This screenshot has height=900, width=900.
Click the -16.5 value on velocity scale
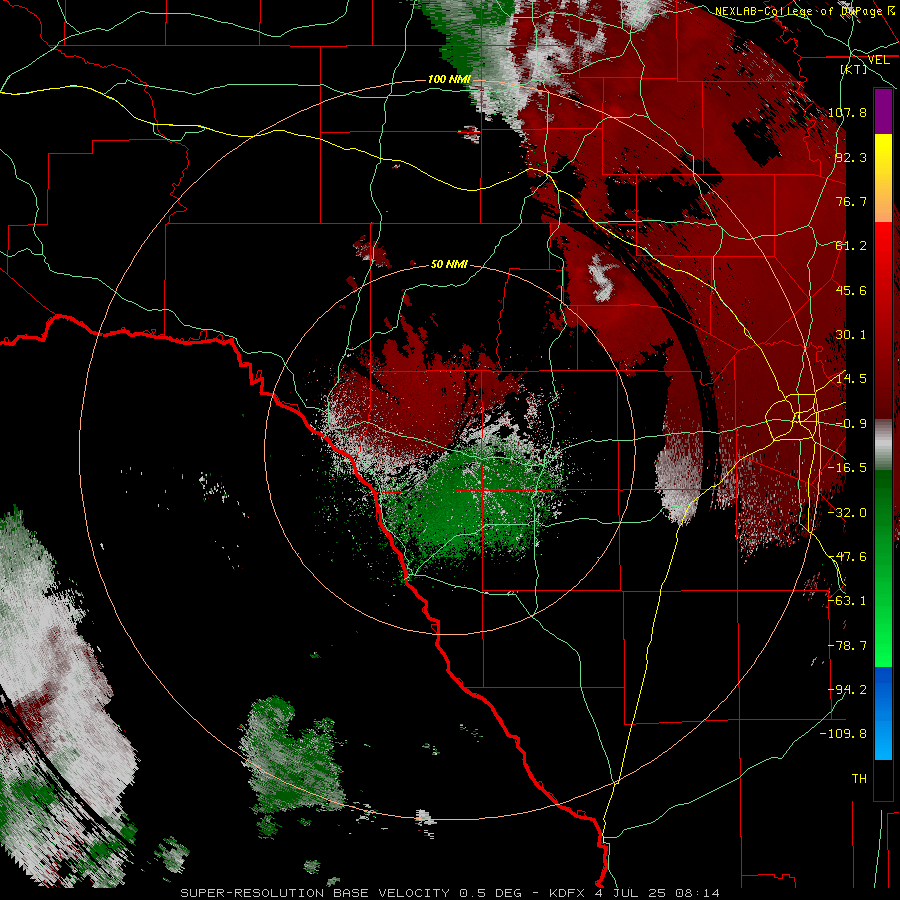[847, 468]
